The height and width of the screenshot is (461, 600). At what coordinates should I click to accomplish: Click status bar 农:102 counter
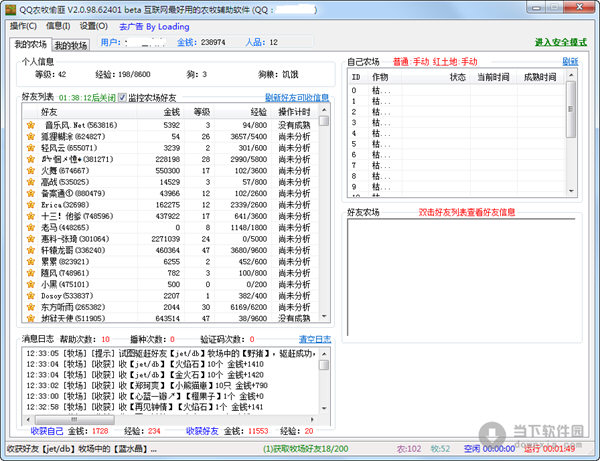pos(409,448)
